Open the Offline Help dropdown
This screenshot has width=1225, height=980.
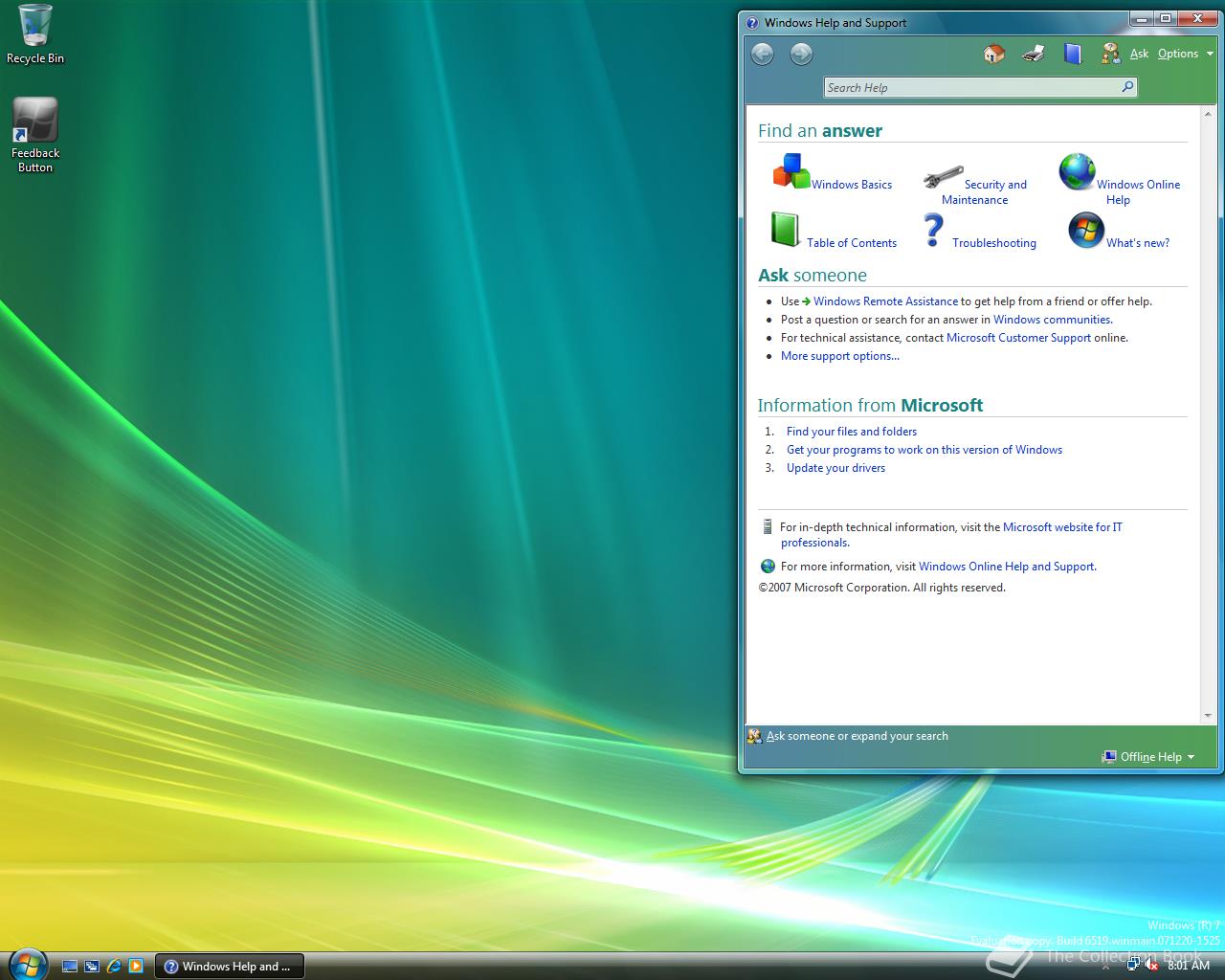pyautogui.click(x=1148, y=757)
